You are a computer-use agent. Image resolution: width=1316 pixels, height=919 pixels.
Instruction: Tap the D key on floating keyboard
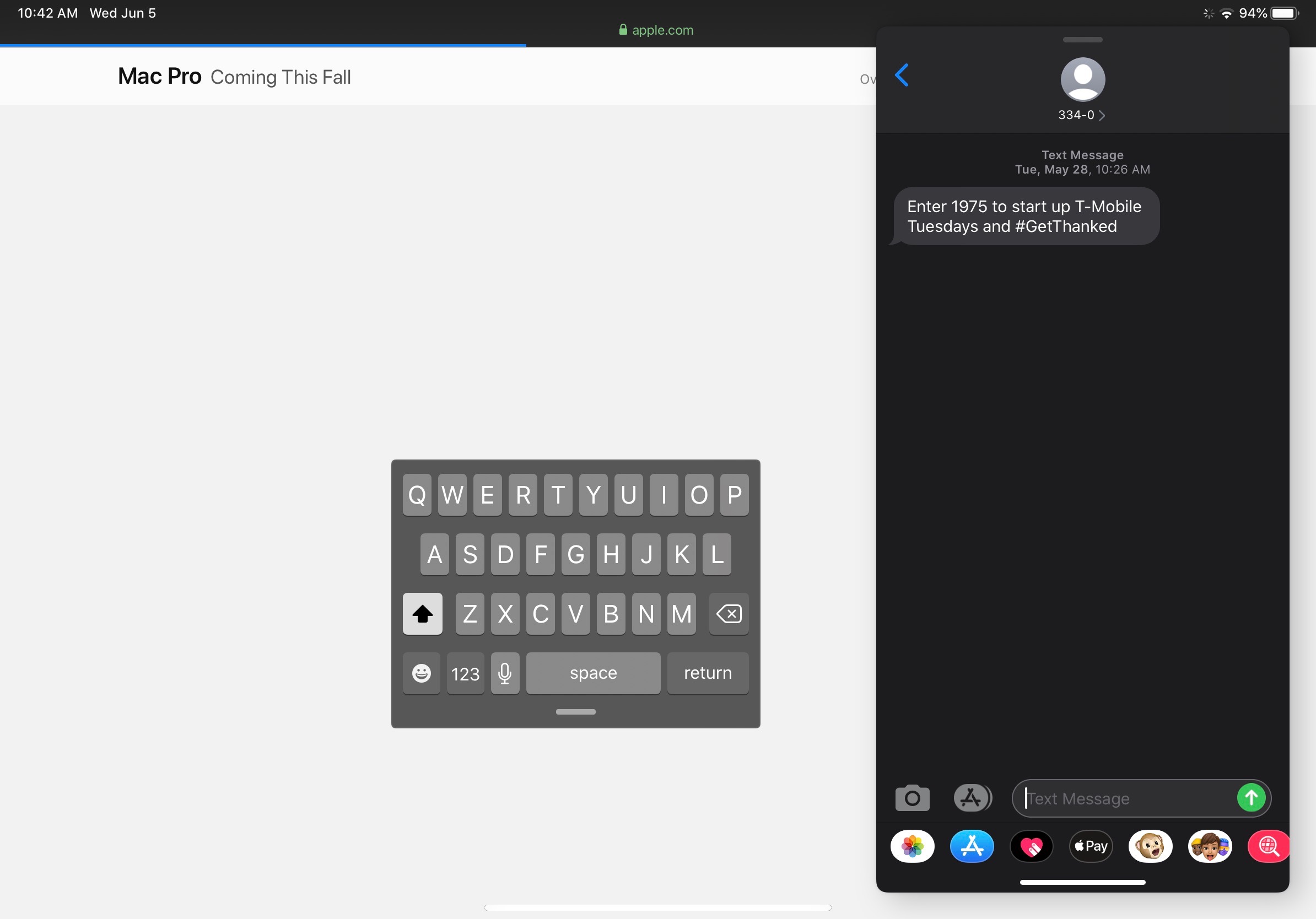tap(505, 554)
